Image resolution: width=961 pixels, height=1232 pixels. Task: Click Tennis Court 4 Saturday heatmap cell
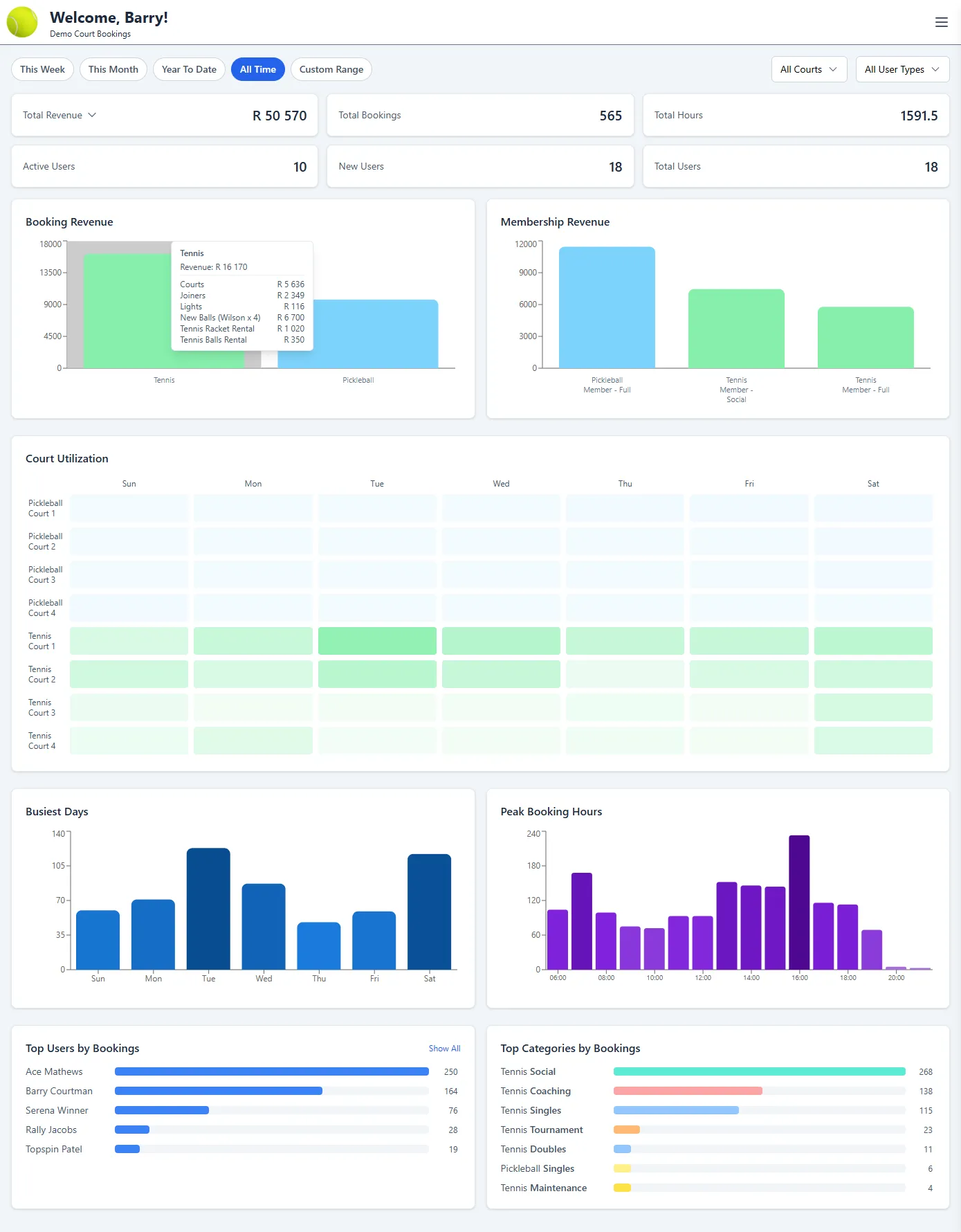[873, 741]
